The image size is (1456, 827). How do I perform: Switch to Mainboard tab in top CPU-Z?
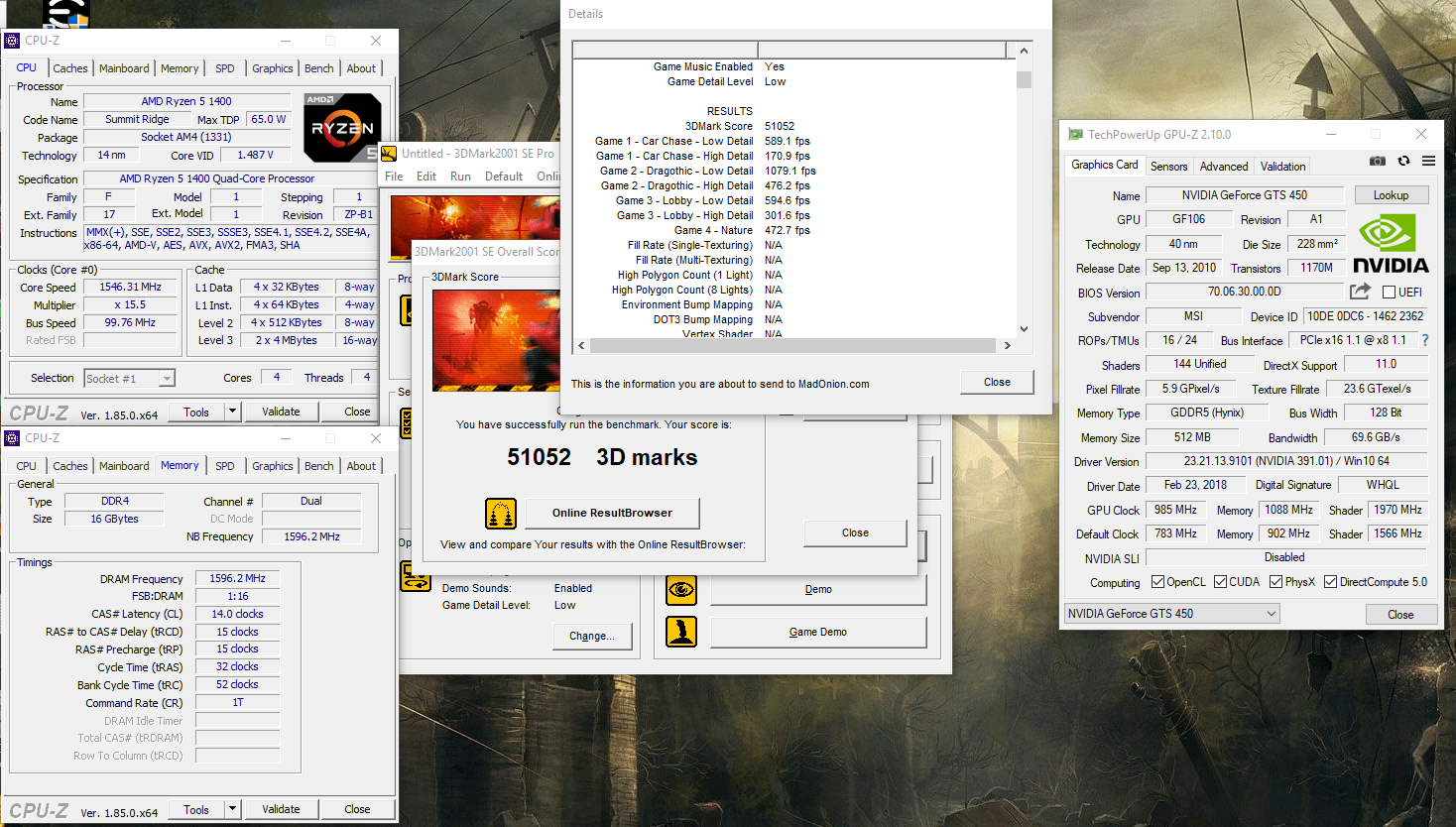click(124, 68)
